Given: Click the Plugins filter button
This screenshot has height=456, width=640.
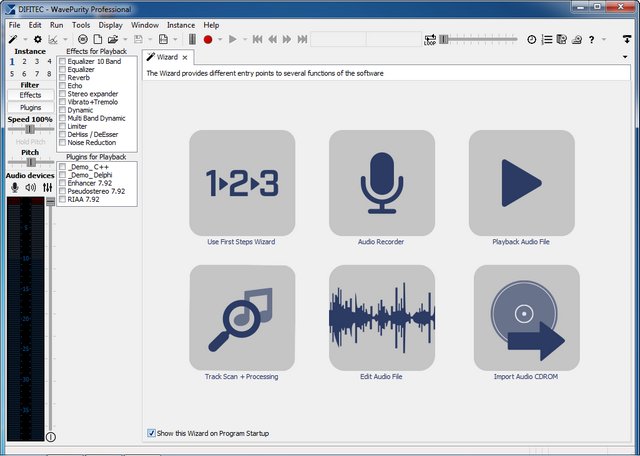Looking at the screenshot, I should tap(30, 107).
